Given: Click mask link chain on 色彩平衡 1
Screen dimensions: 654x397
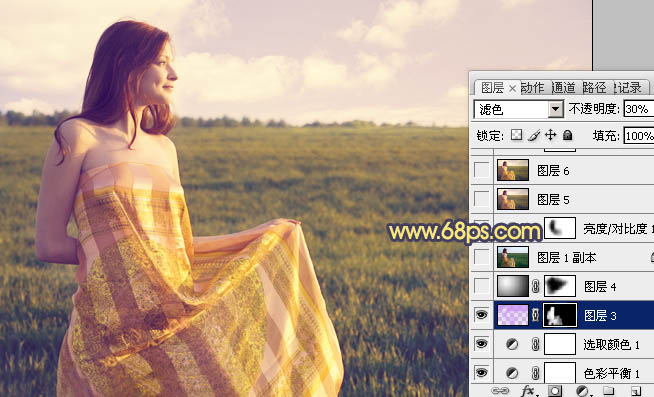Looking at the screenshot, I should coord(536,373).
